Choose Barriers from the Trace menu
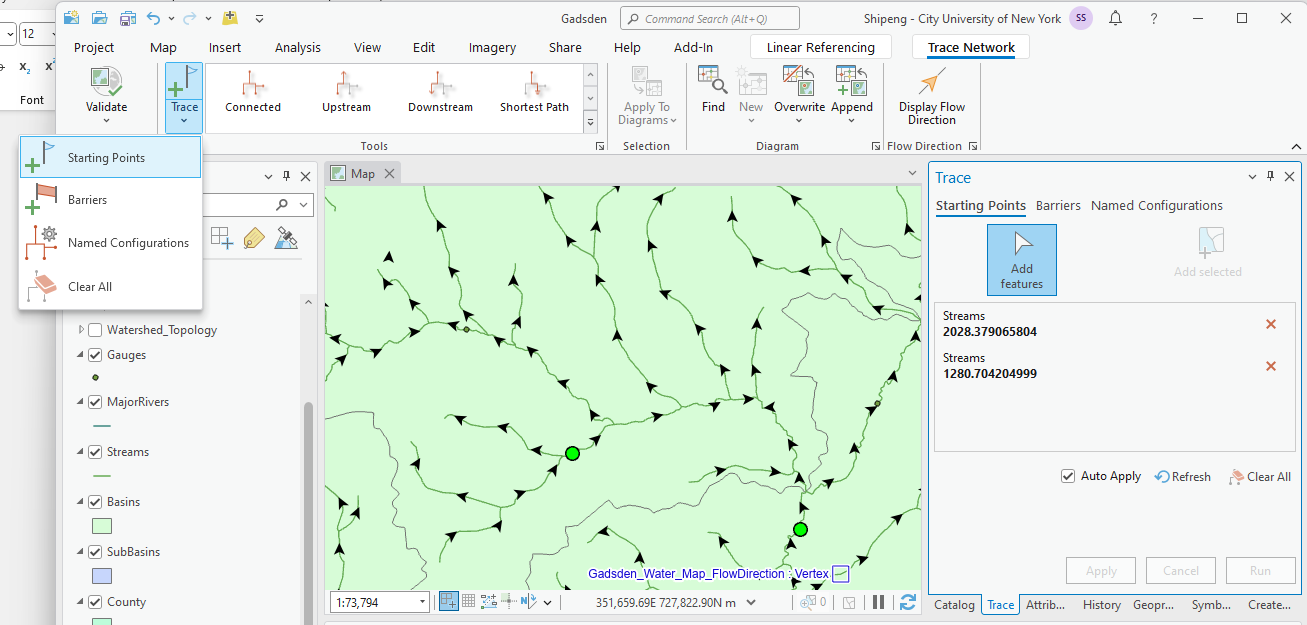Image resolution: width=1307 pixels, height=625 pixels. coord(87,200)
